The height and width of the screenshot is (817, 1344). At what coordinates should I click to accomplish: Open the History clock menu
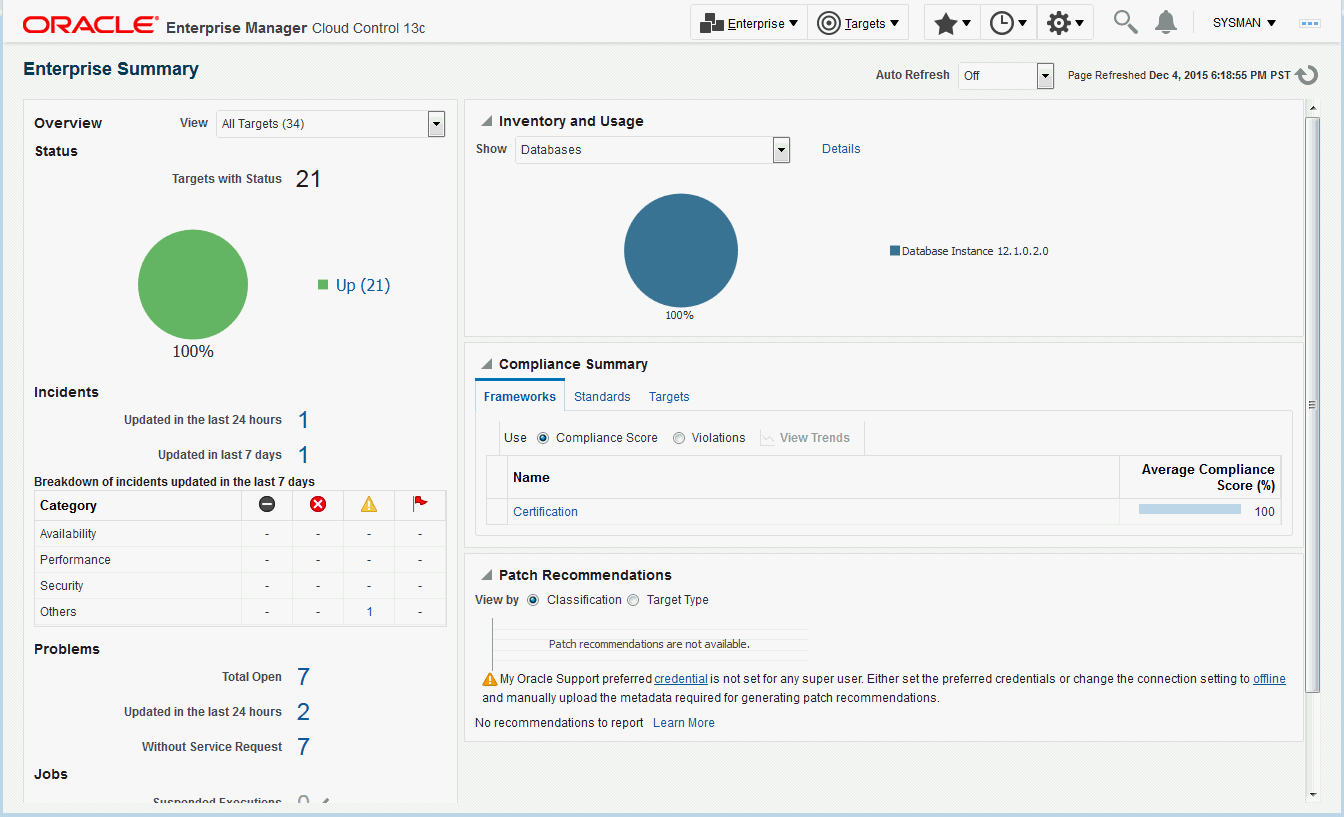point(1008,23)
